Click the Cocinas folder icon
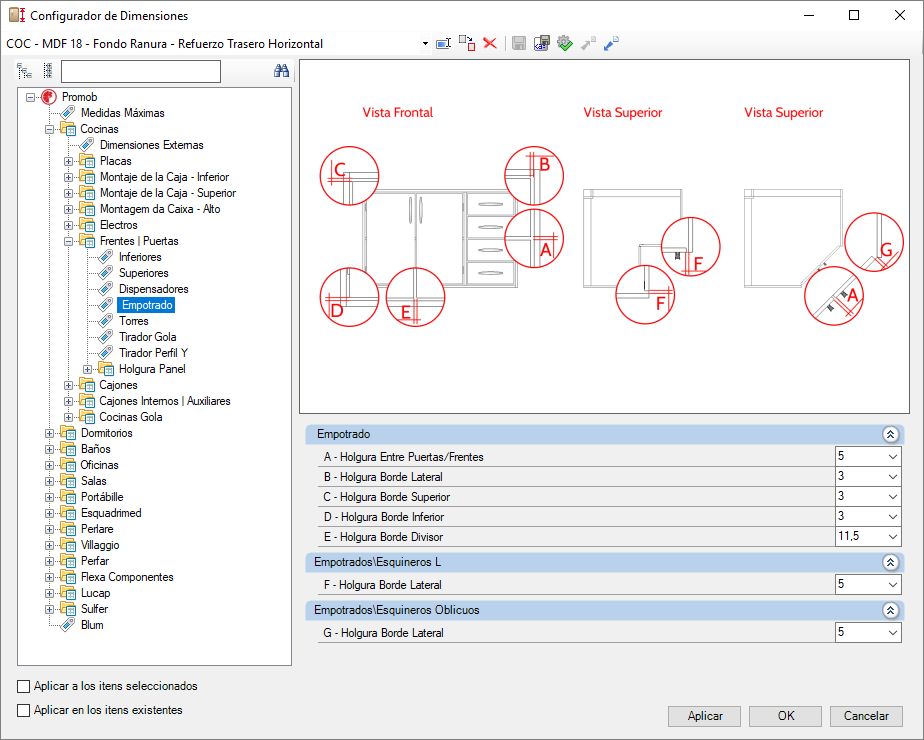924x740 pixels. coord(68,129)
